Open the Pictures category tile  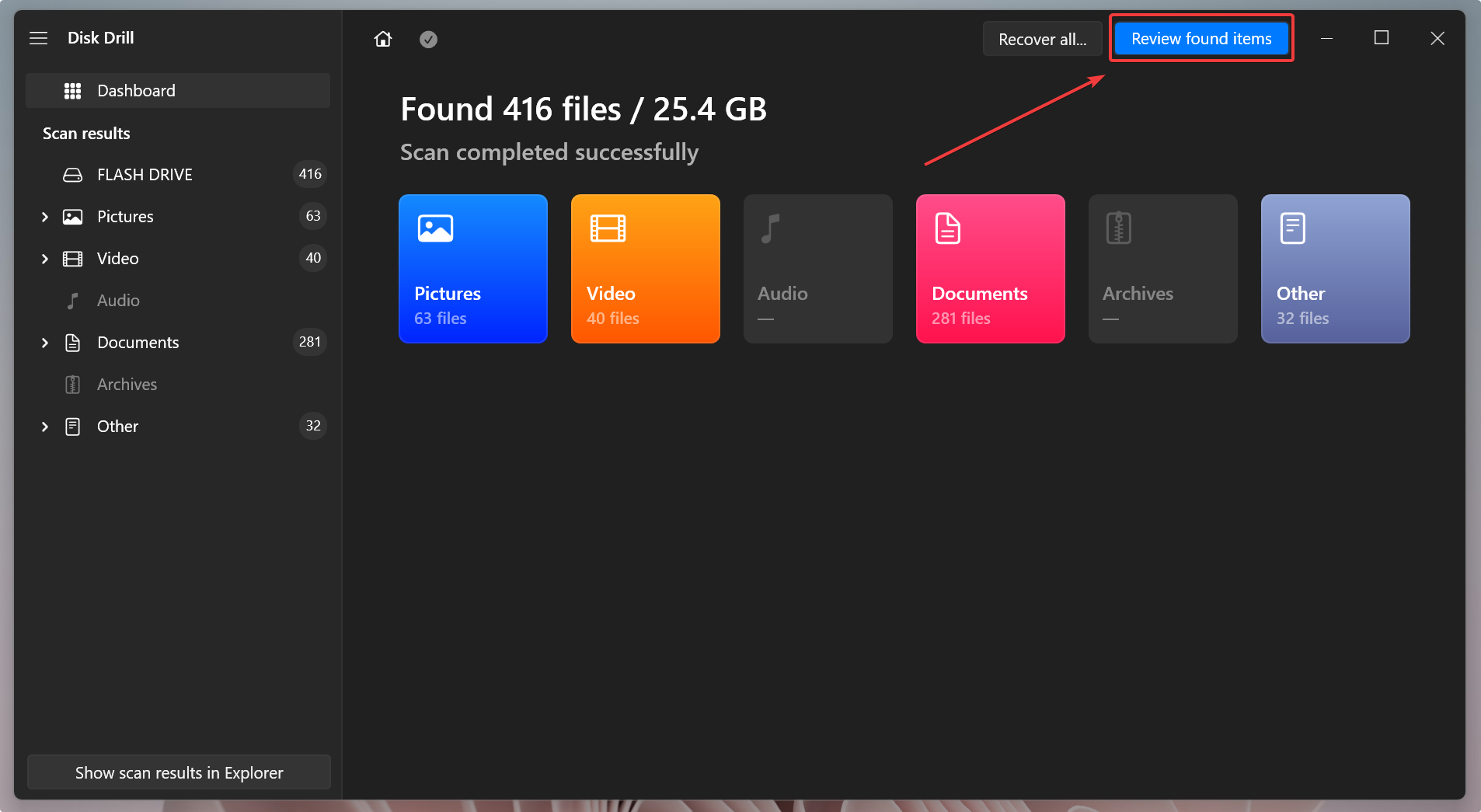473,268
